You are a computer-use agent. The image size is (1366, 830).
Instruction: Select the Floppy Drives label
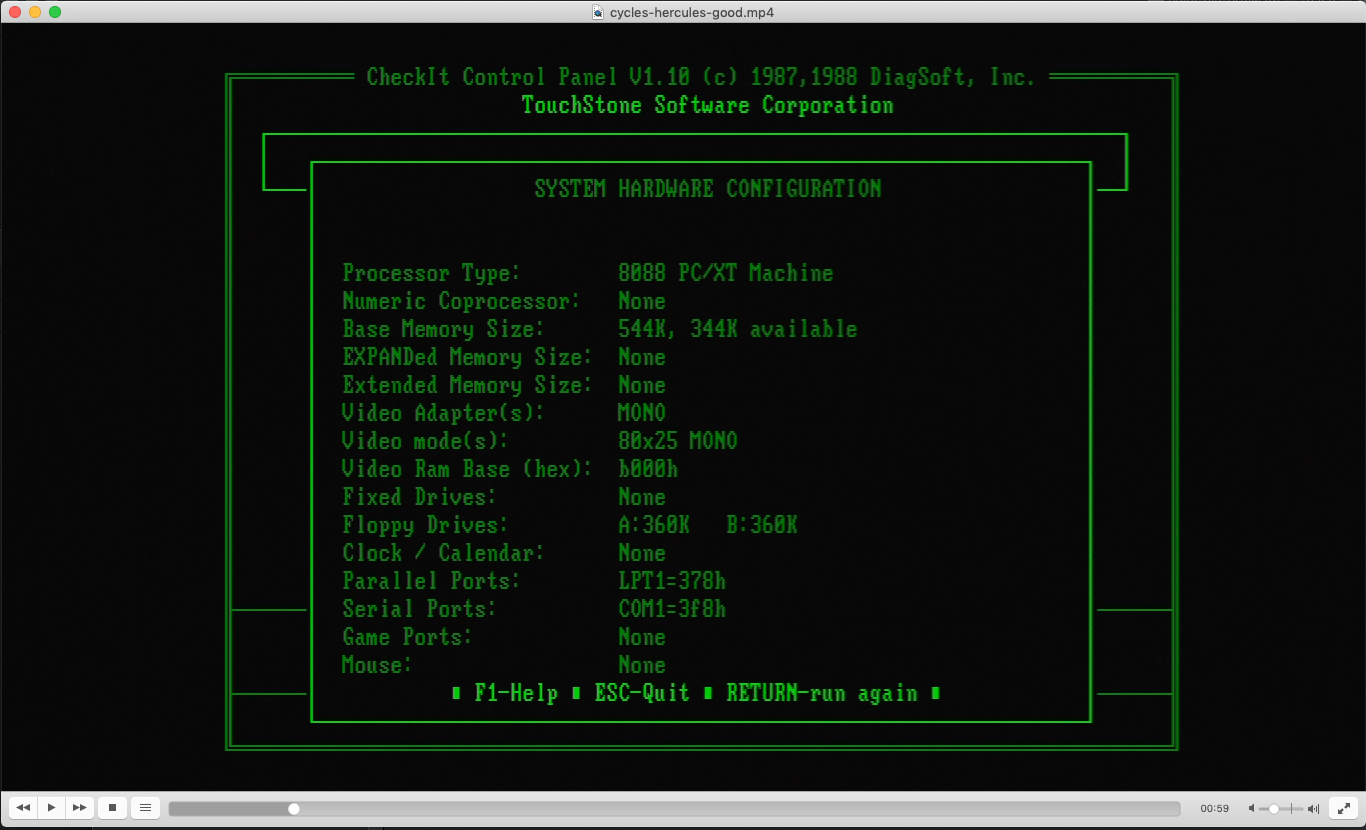point(425,525)
